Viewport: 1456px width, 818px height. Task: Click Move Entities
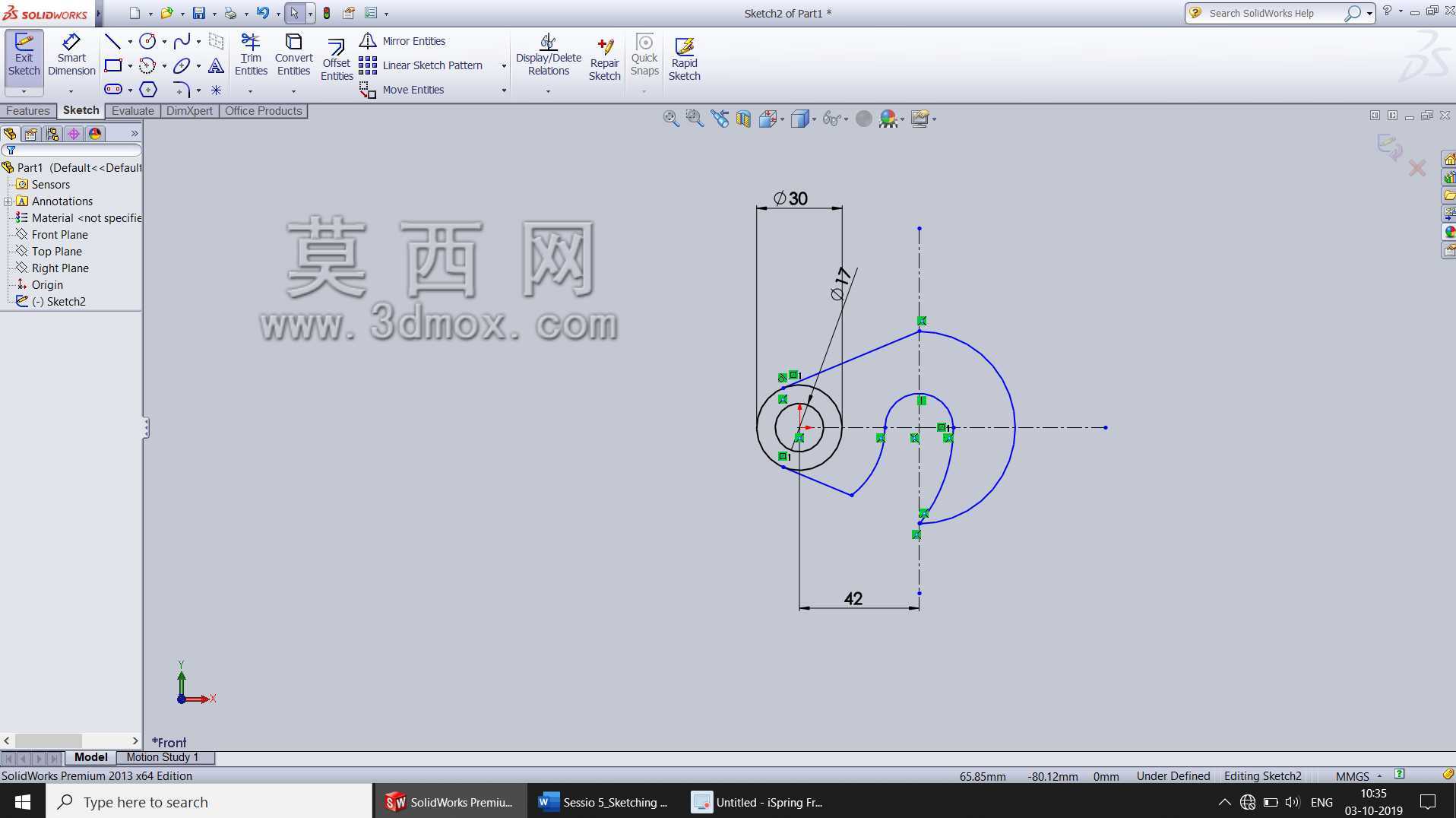[402, 90]
